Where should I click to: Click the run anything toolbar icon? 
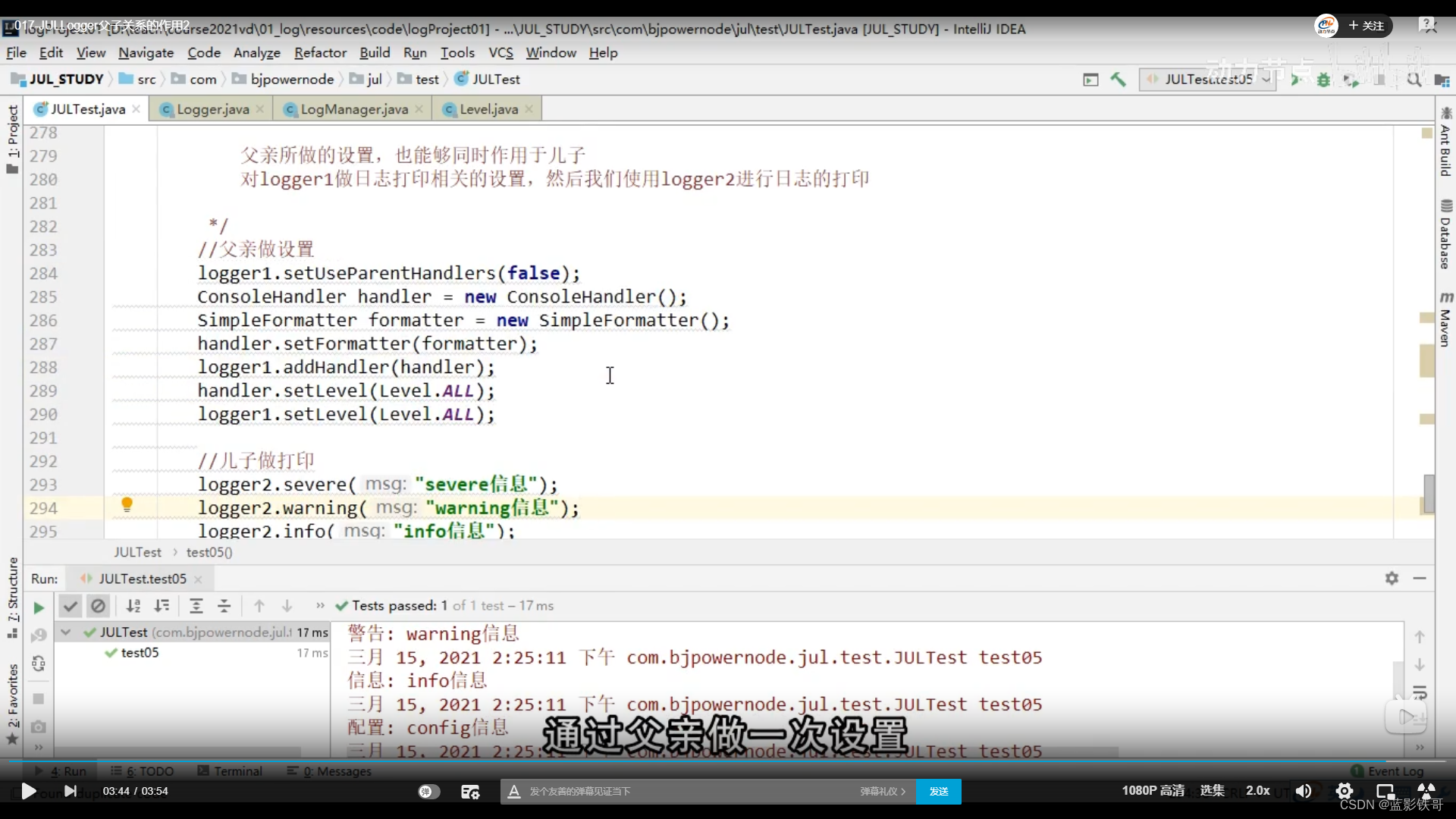[1090, 79]
